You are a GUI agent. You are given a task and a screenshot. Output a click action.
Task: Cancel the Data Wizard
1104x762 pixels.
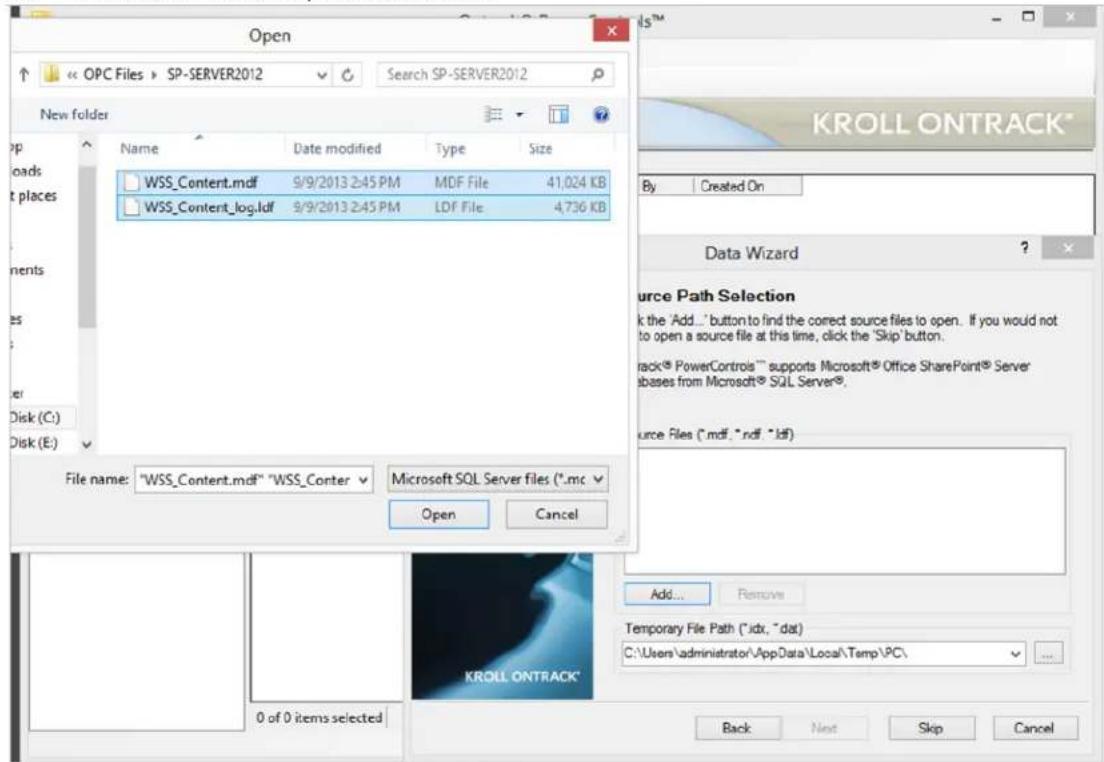[1034, 728]
